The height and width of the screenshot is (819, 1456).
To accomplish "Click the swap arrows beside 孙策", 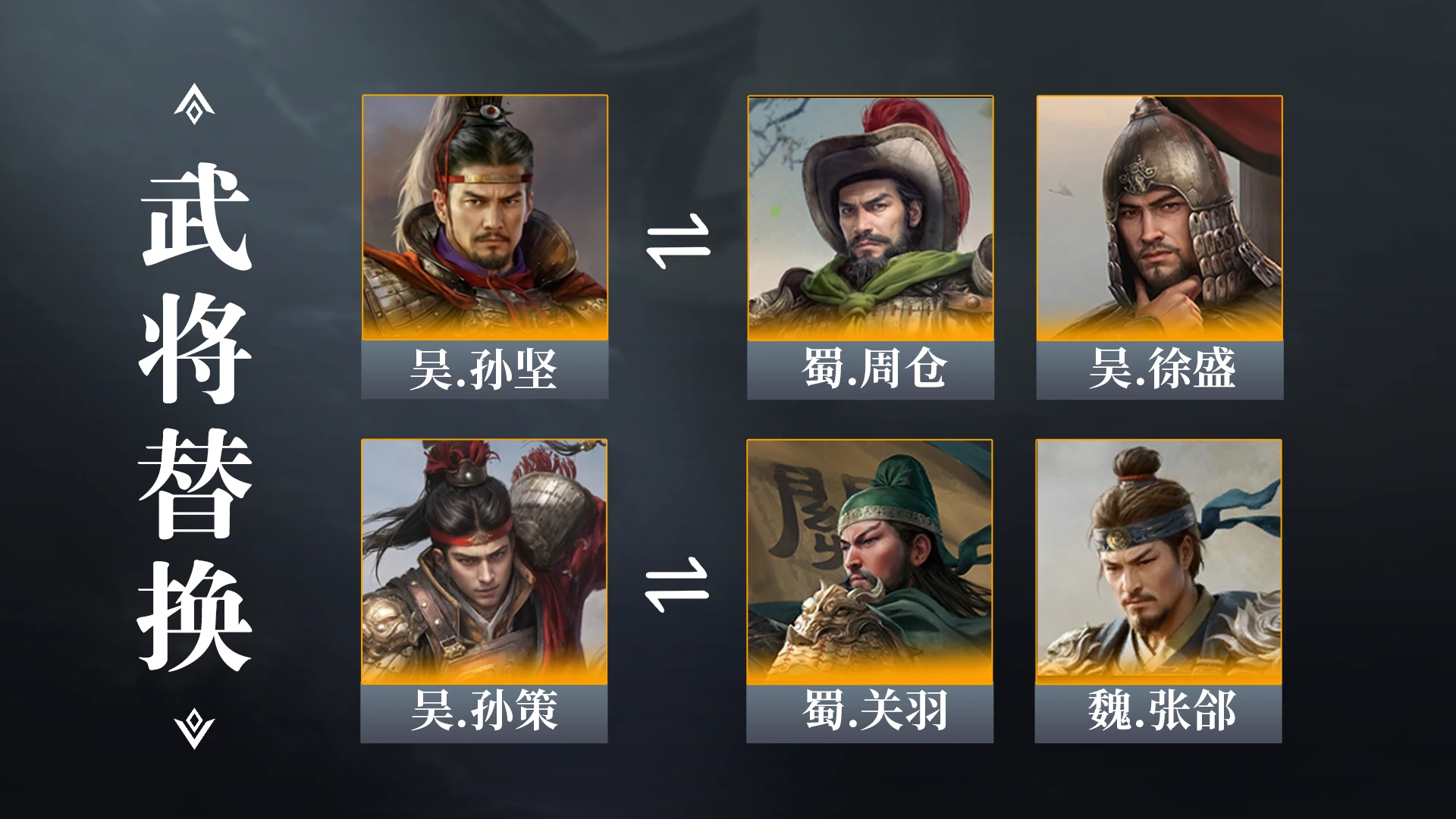I will tap(676, 585).
